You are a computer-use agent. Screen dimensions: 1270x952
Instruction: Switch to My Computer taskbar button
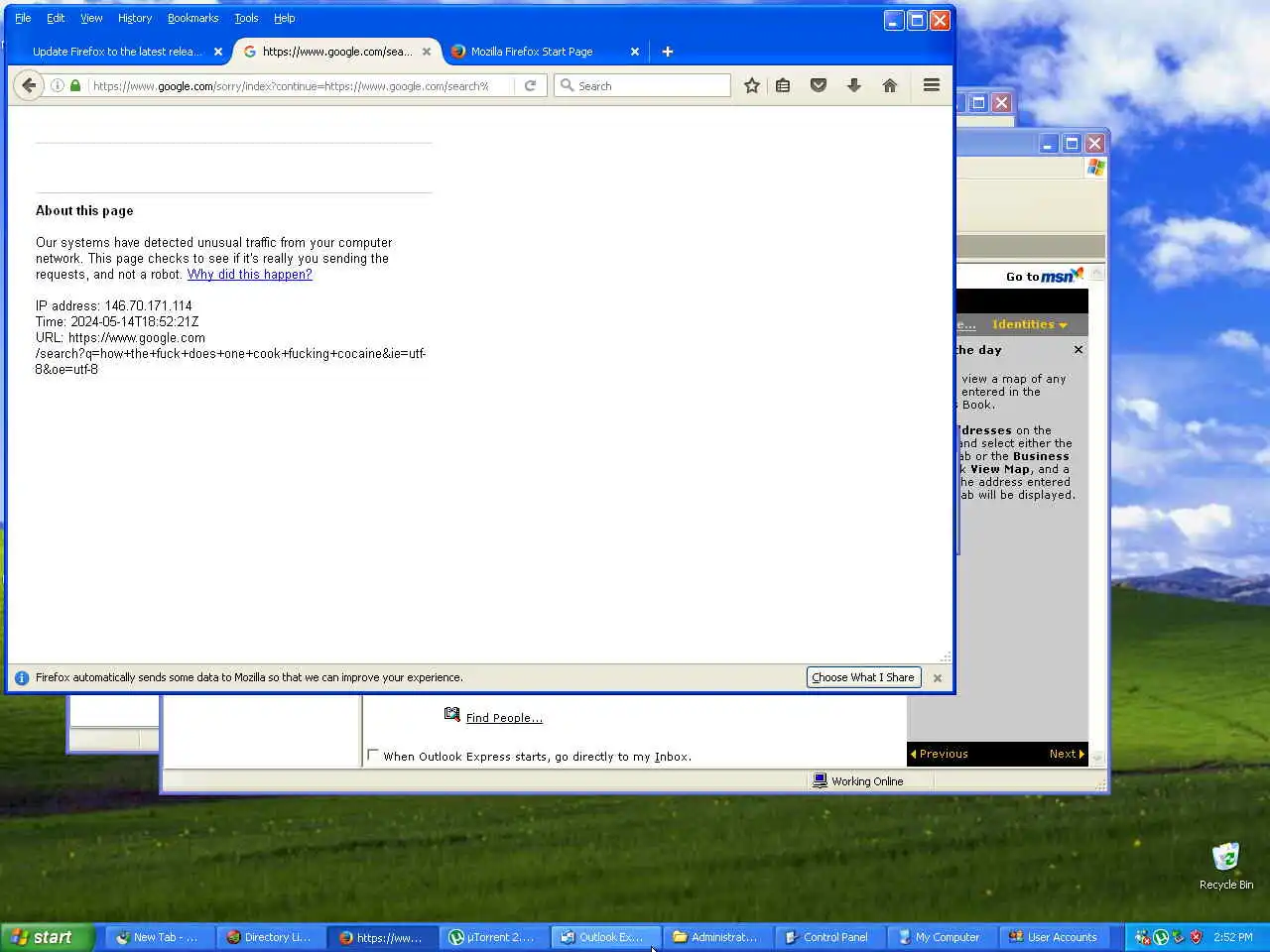pos(940,937)
